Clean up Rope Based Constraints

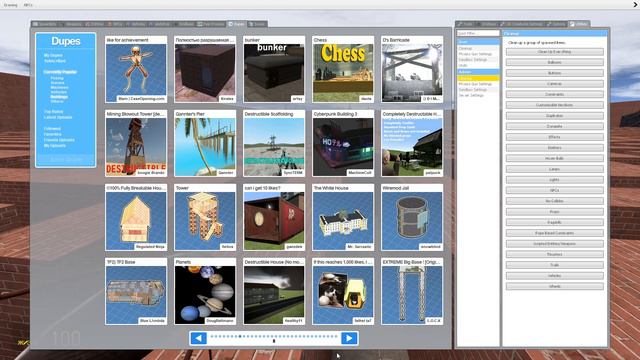(555, 233)
